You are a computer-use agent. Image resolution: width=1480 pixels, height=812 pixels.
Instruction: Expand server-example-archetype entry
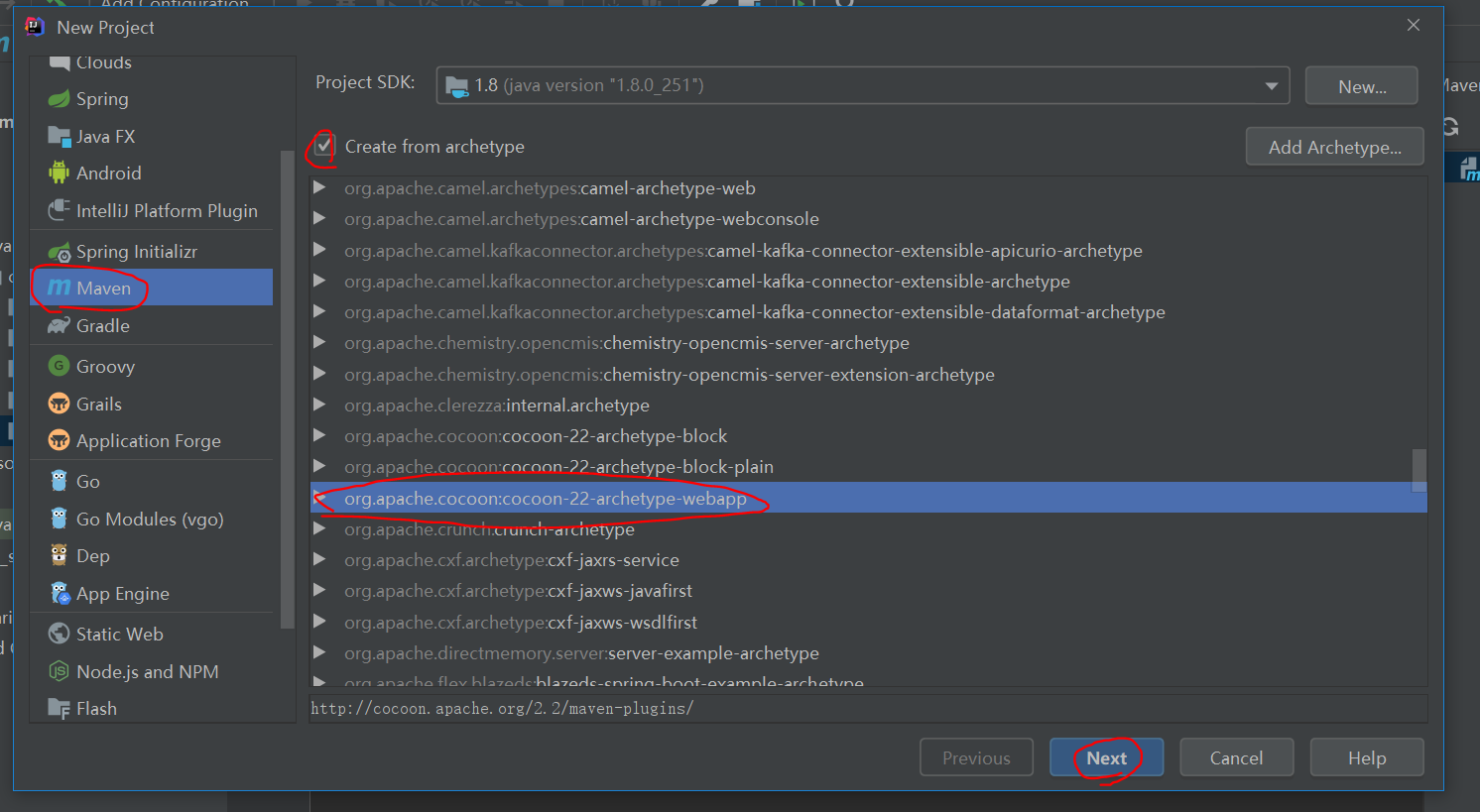(319, 653)
